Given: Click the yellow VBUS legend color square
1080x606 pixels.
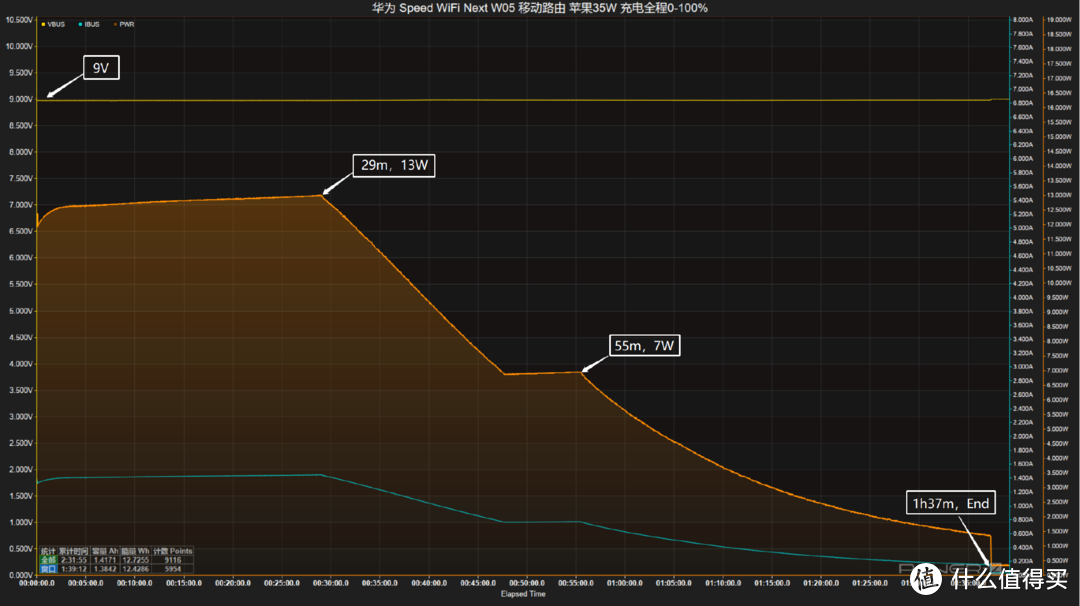Looking at the screenshot, I should (x=43, y=24).
